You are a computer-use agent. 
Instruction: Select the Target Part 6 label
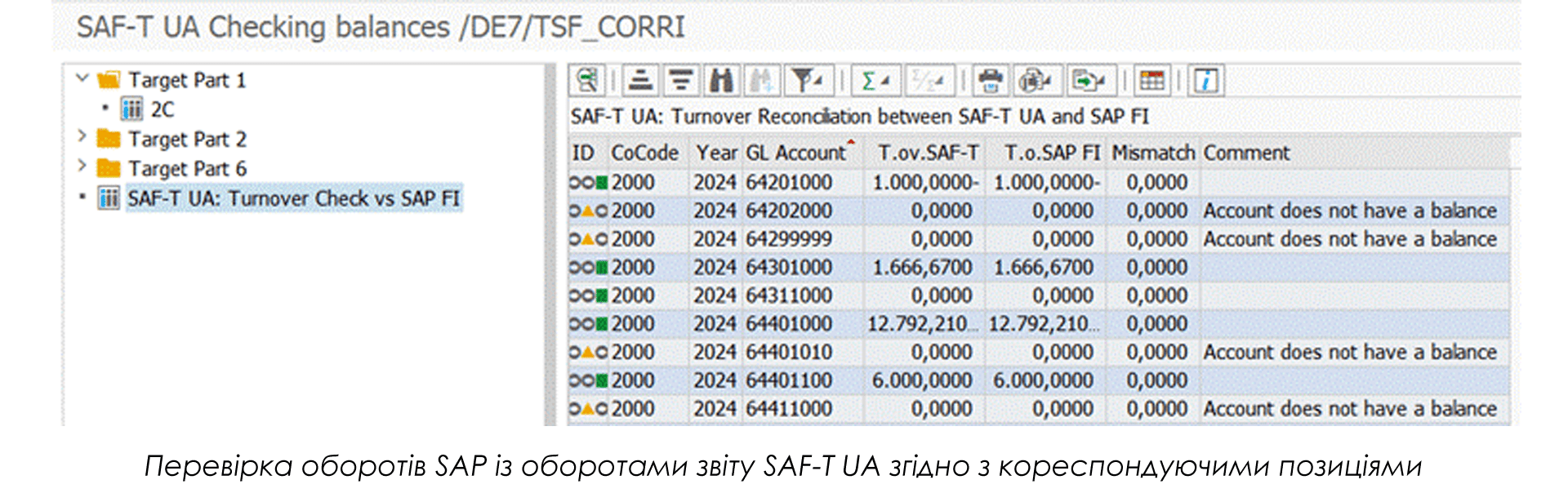coord(187,168)
